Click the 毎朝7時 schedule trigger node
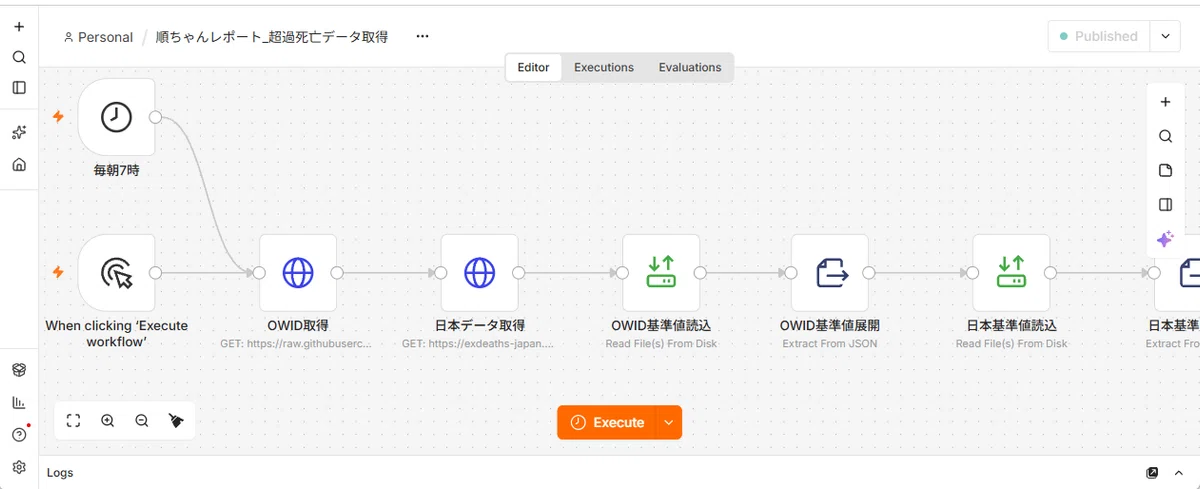This screenshot has height=489, width=1200. [116, 117]
